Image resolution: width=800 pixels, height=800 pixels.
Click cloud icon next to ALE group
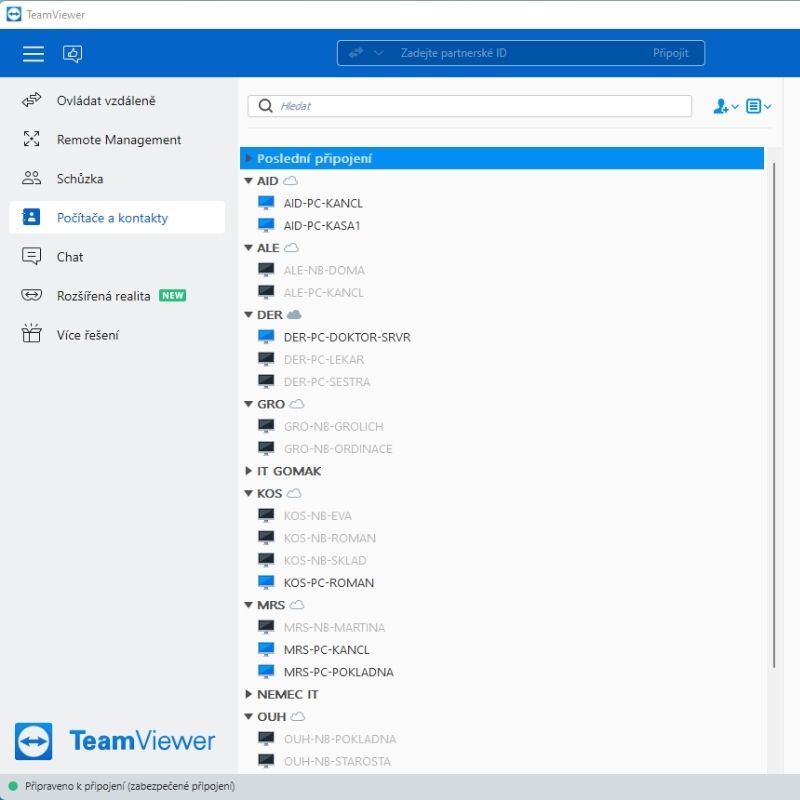[x=291, y=247]
